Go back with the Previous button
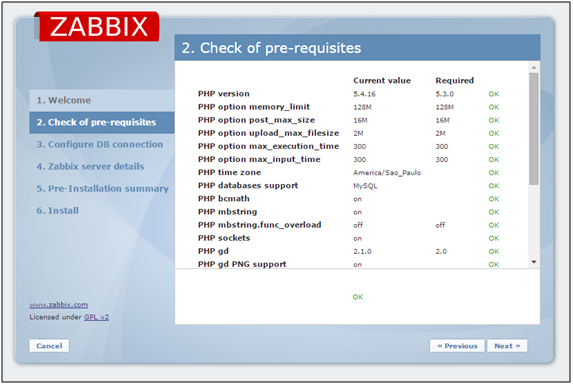The height and width of the screenshot is (384, 573). [x=457, y=346]
